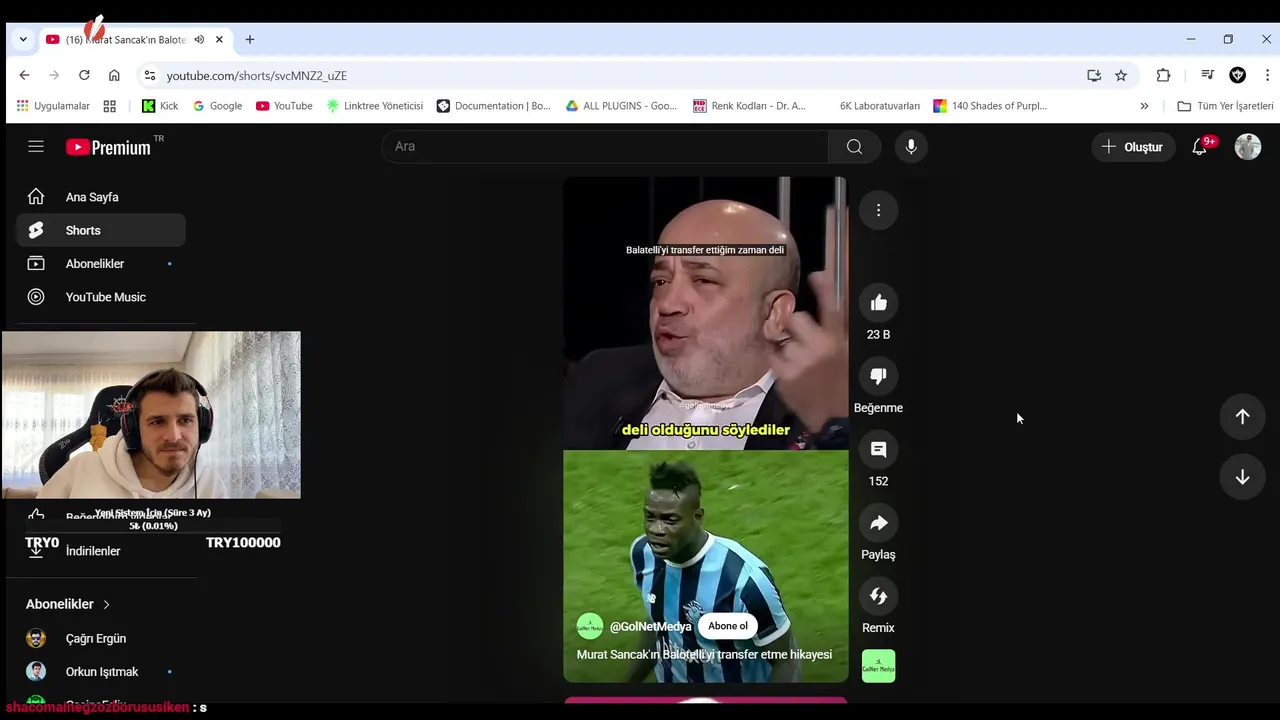Open the @GolNetMedya channel link

[650, 627]
